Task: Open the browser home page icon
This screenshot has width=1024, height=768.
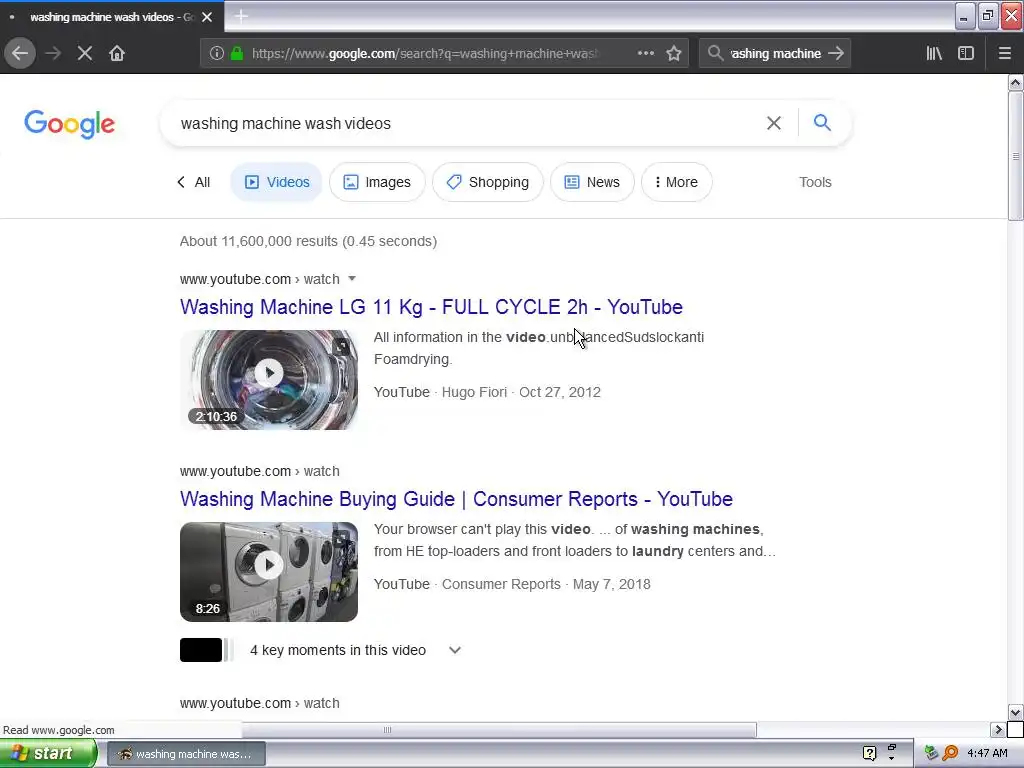Action: coord(117,53)
